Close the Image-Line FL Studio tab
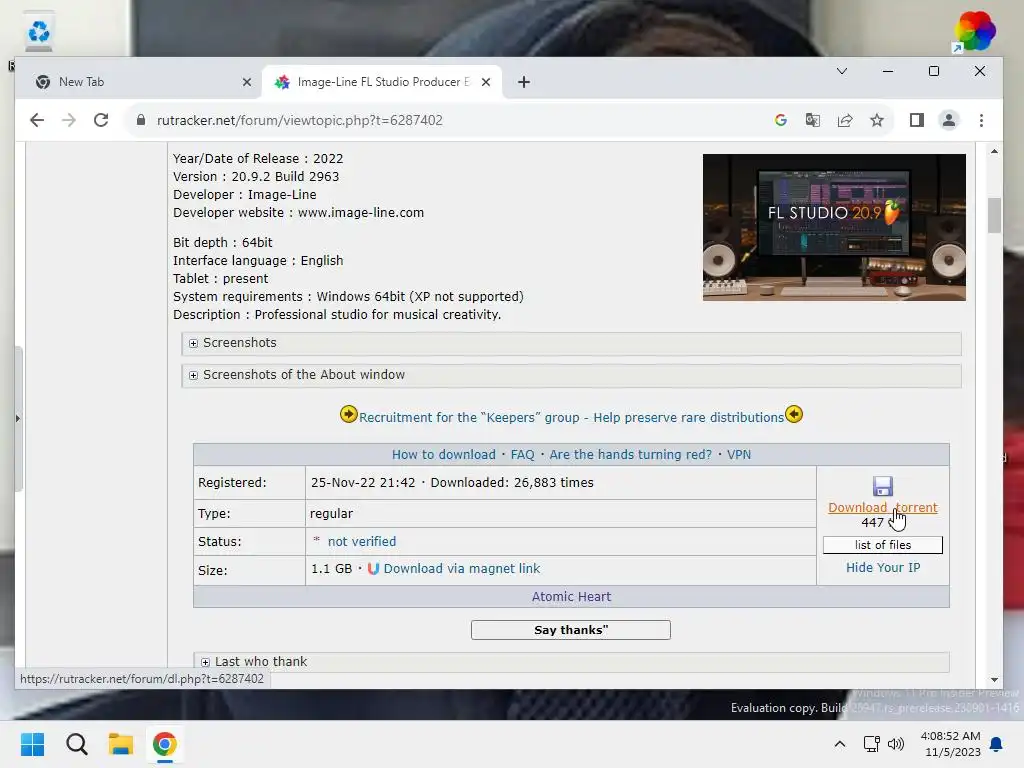1024x768 pixels. [486, 82]
